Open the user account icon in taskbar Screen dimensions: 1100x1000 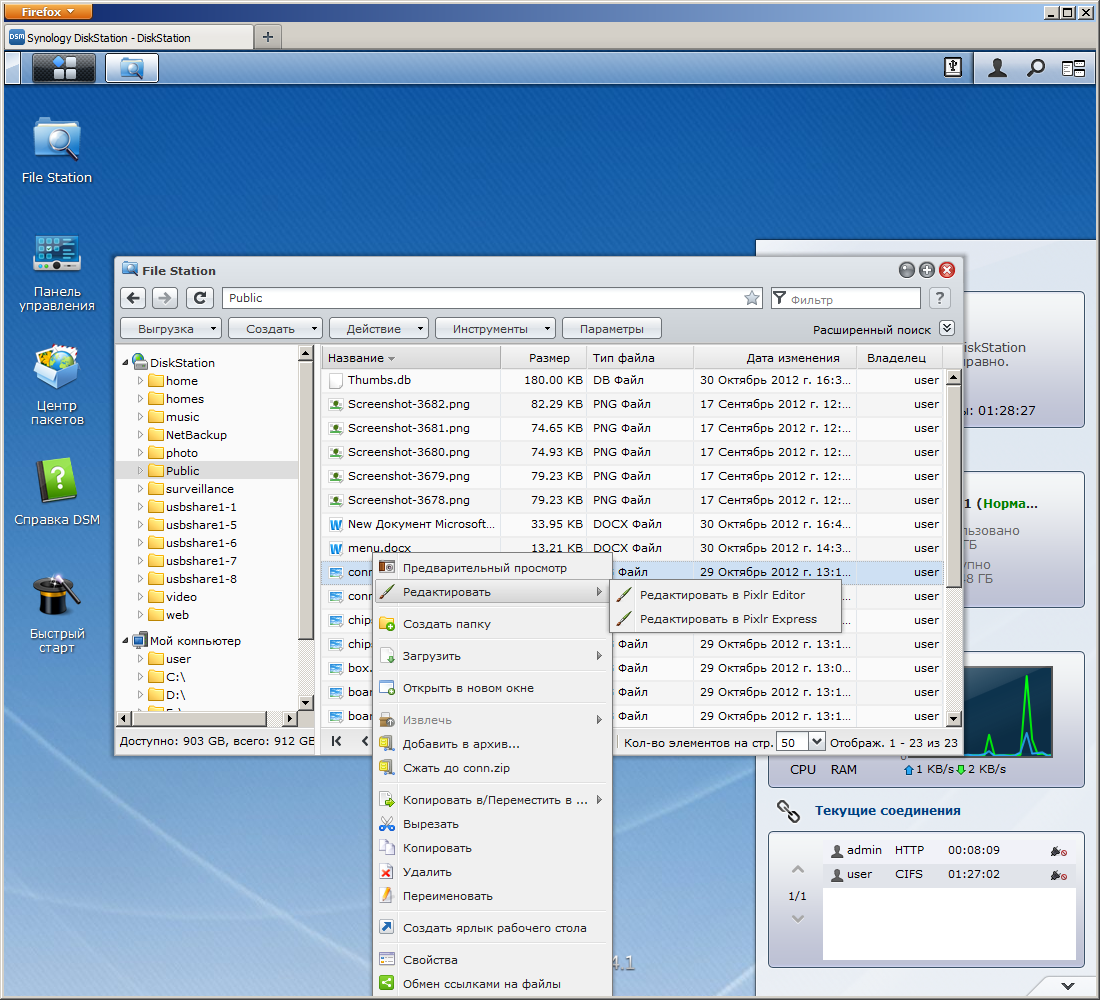(997, 68)
